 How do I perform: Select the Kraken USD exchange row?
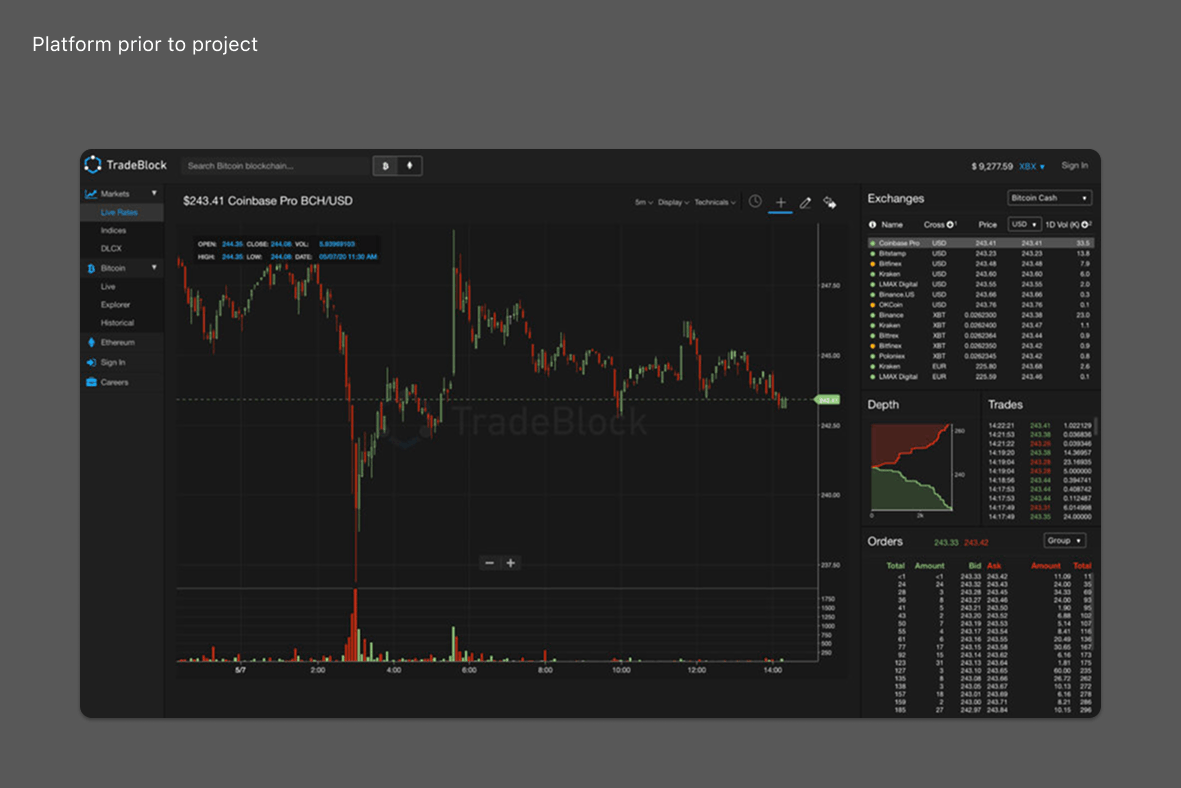coord(981,274)
